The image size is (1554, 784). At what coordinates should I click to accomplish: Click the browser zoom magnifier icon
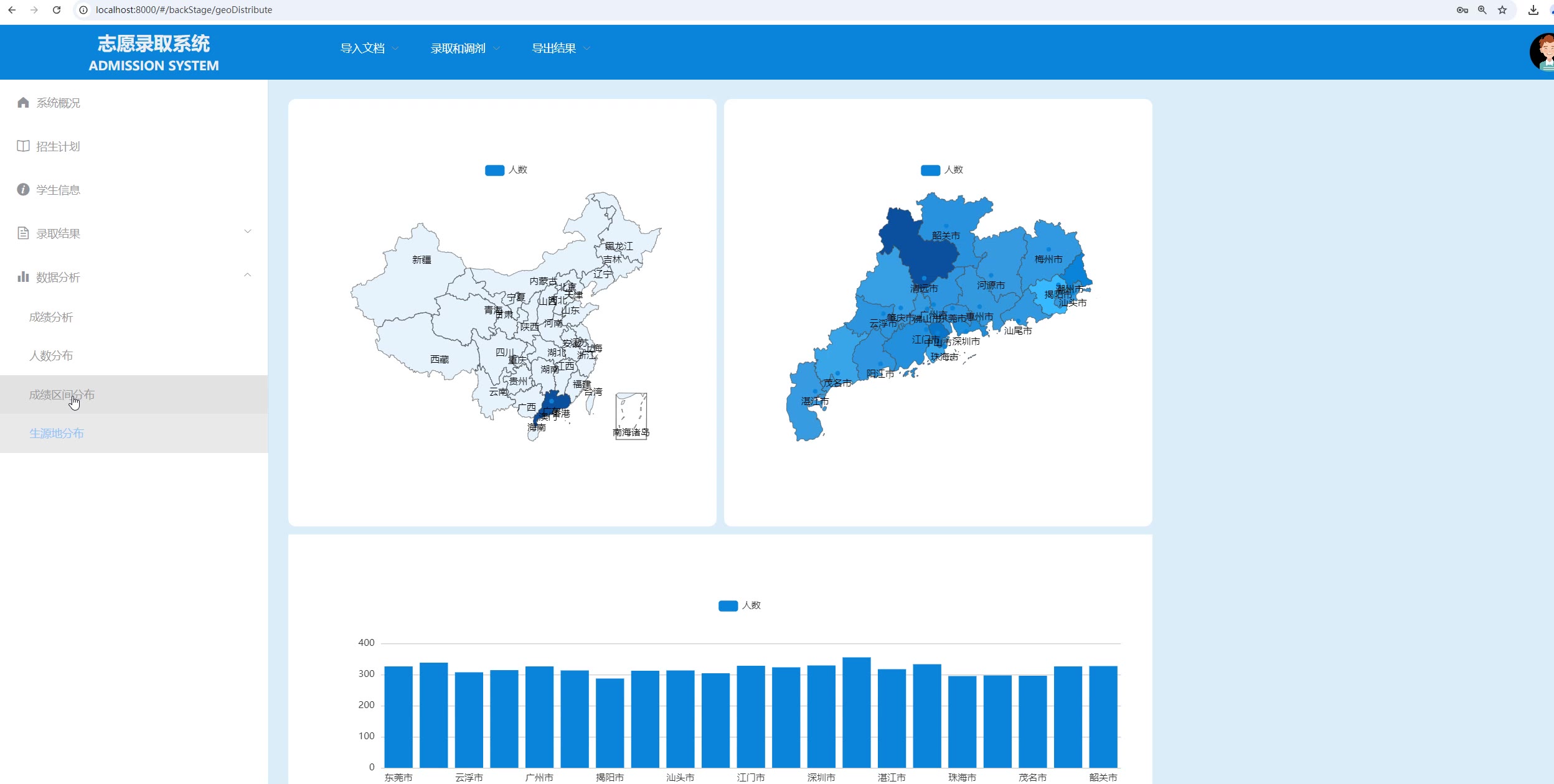pos(1482,10)
